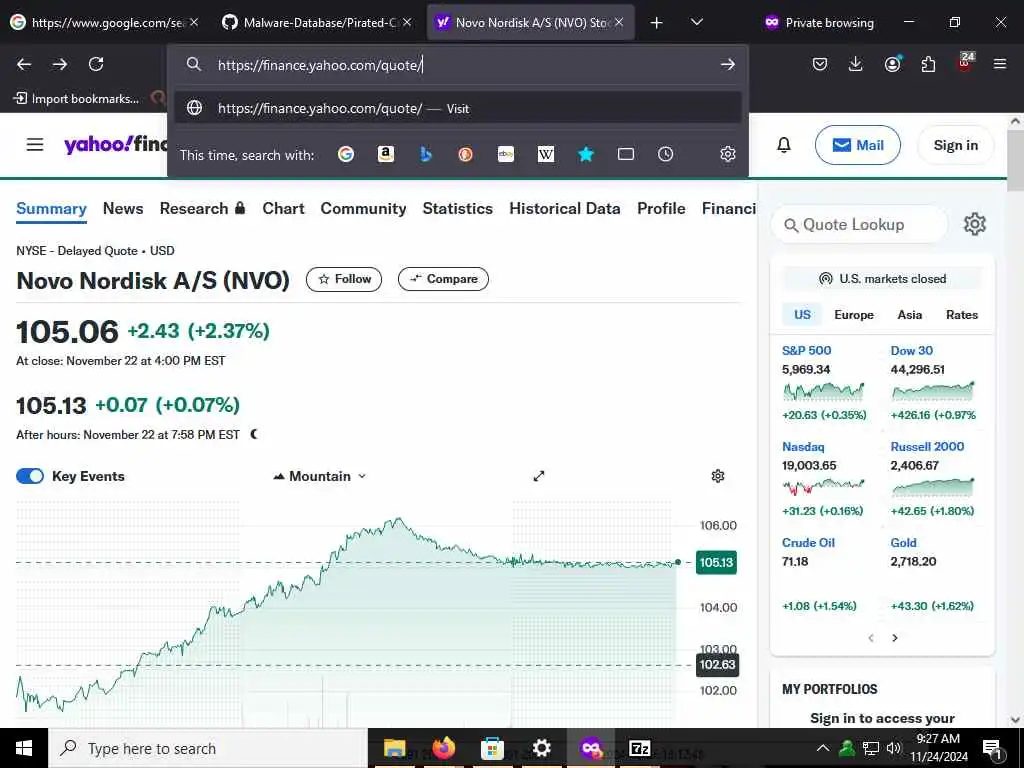Screen dimensions: 1024x768
Task: Open chart settings gear
Action: [x=718, y=476]
